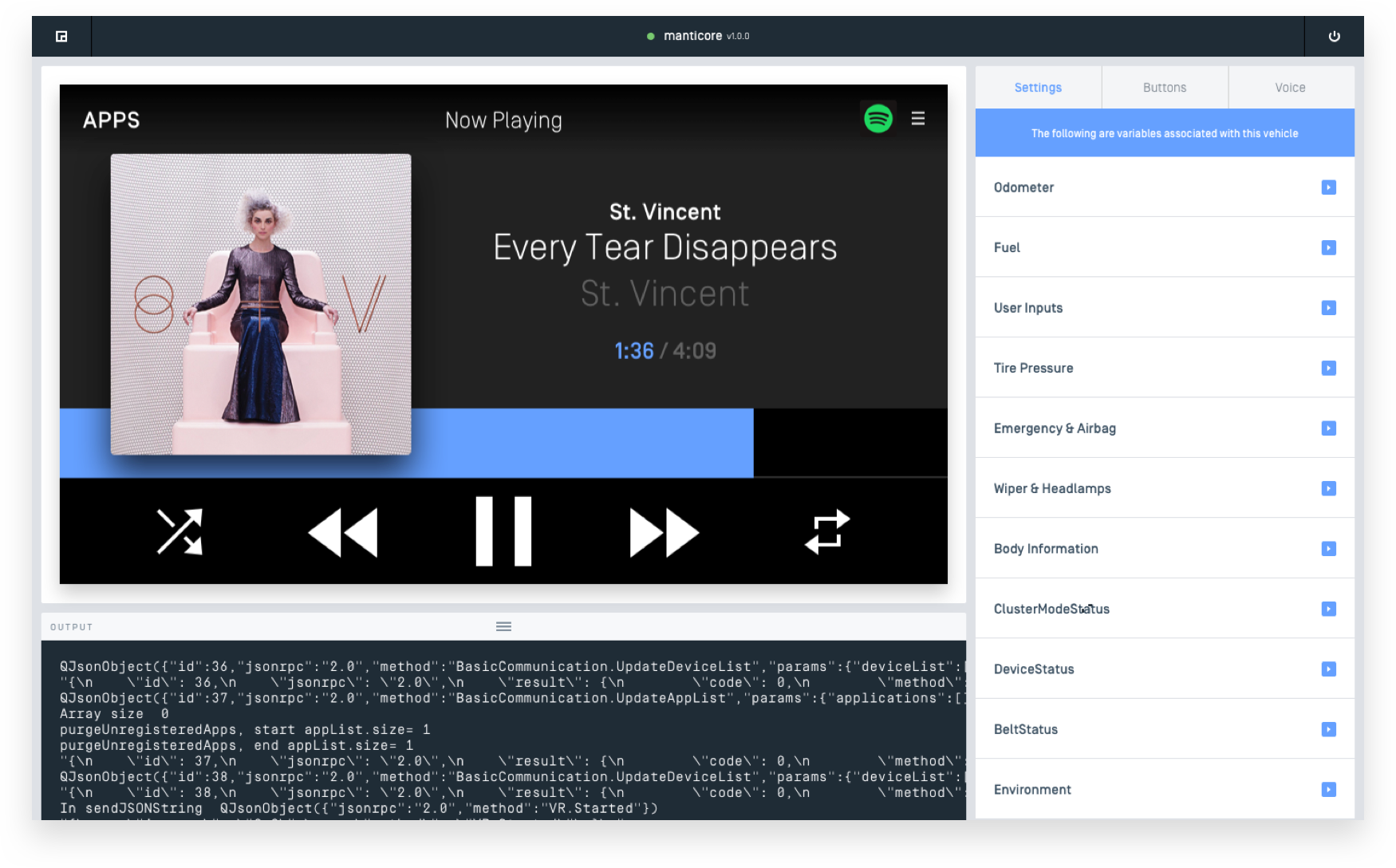Click the output panel drag handle icon

coord(503,626)
